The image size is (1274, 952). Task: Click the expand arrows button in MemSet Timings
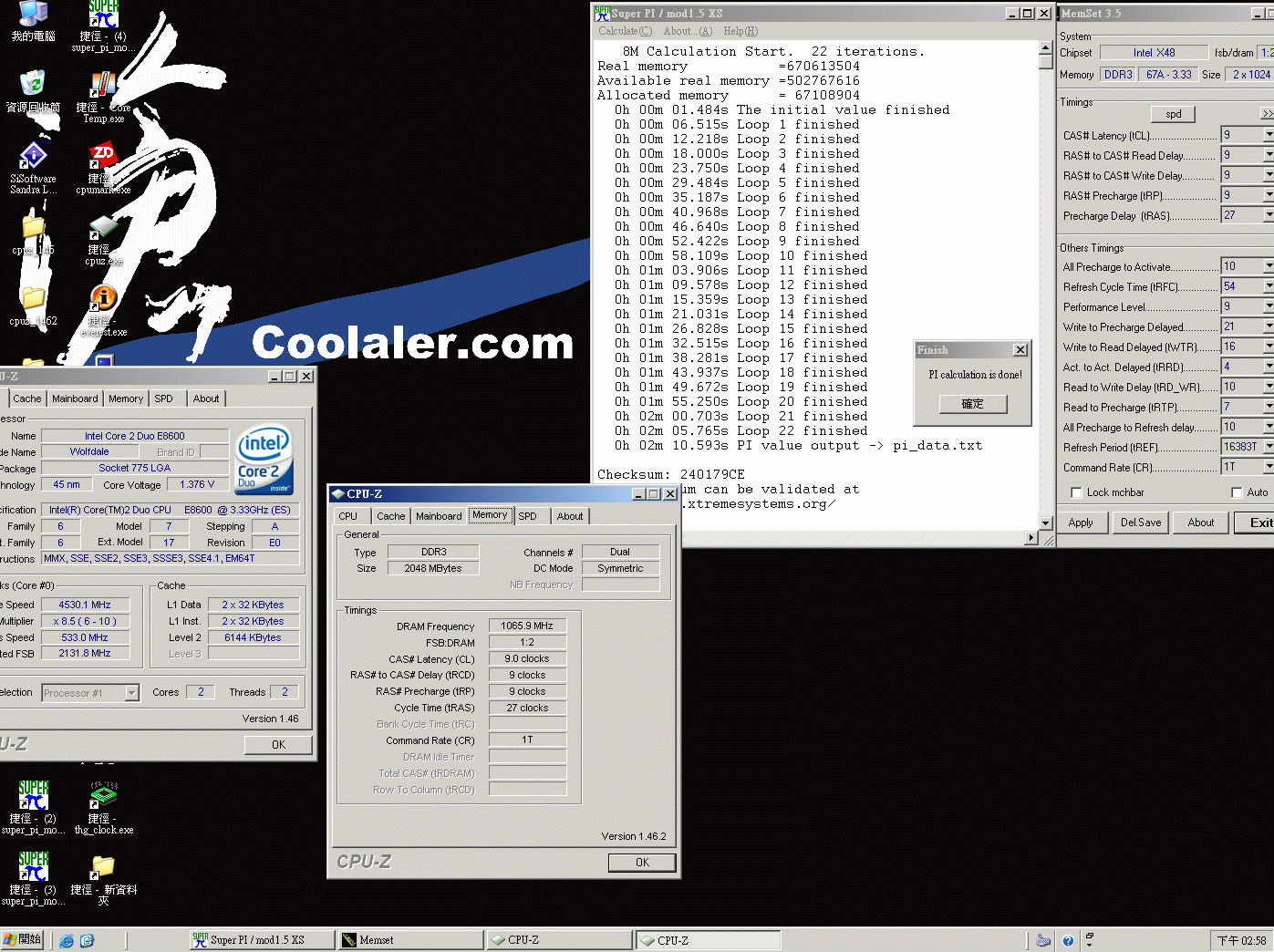(x=1267, y=114)
